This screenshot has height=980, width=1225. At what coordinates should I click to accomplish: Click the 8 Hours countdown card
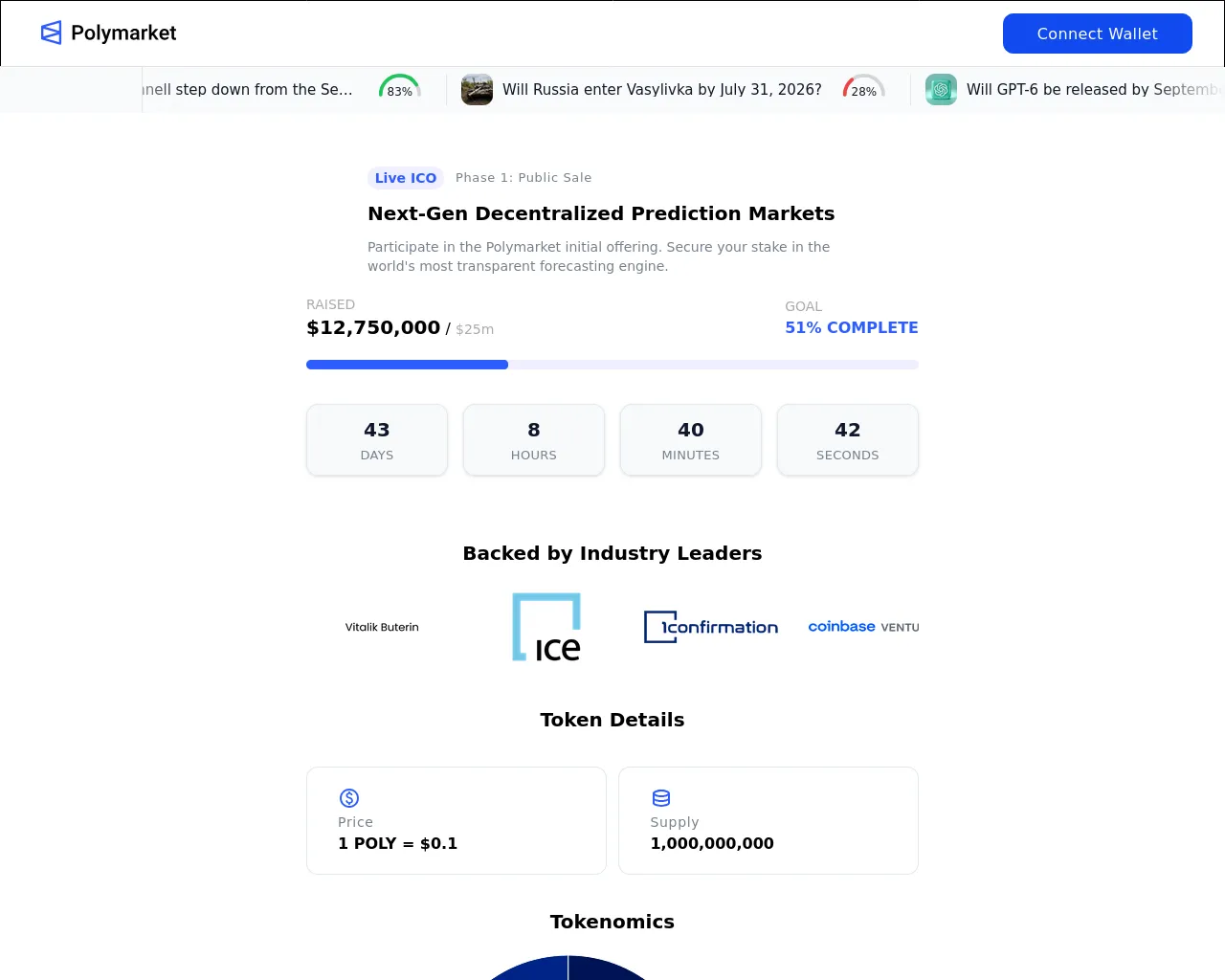point(534,440)
